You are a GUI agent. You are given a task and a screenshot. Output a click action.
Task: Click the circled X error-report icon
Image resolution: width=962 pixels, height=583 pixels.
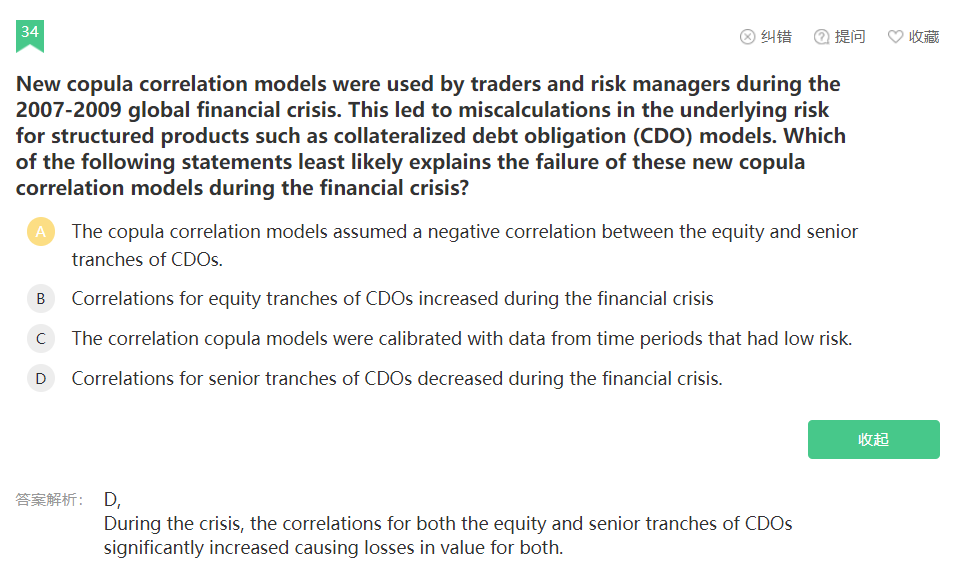coord(747,37)
